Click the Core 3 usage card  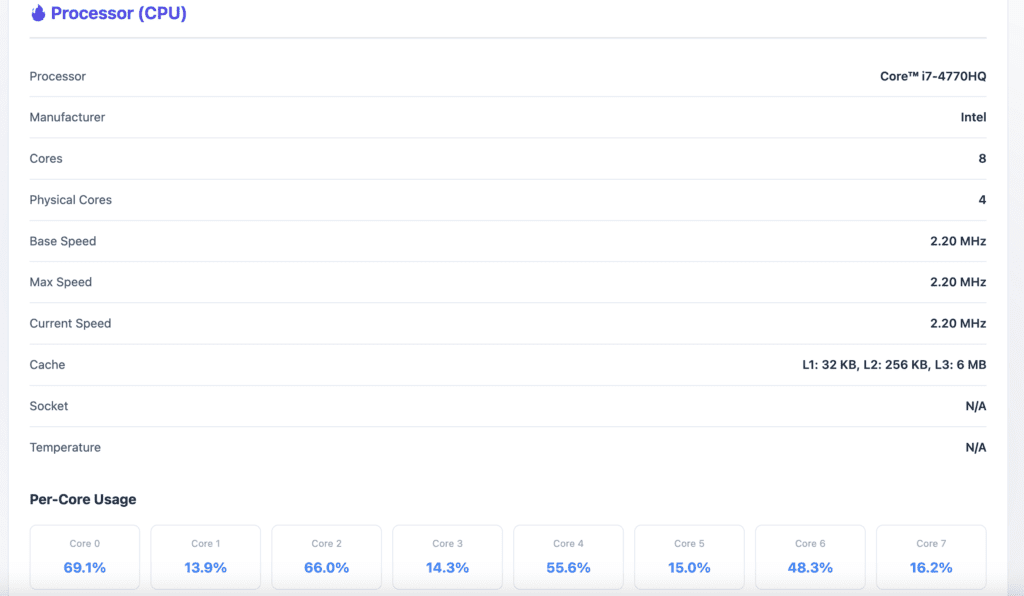coord(447,557)
